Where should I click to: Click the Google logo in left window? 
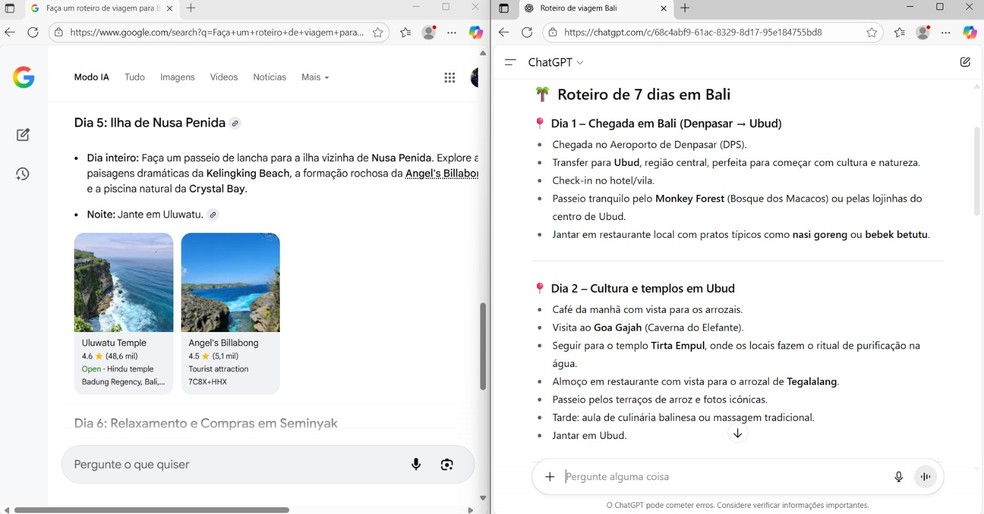tap(23, 77)
